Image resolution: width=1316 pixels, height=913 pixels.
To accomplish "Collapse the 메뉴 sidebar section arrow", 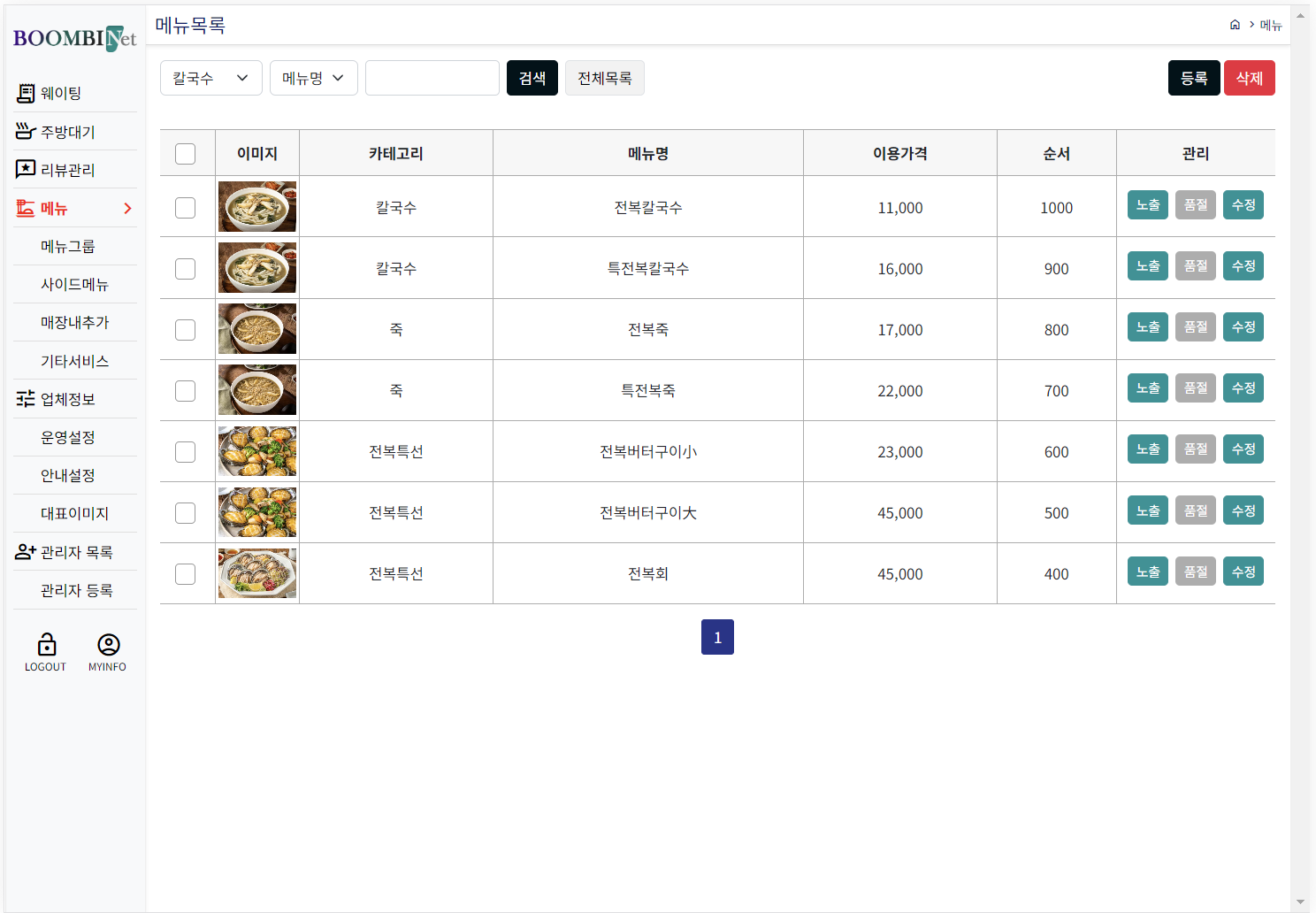I will click(127, 209).
